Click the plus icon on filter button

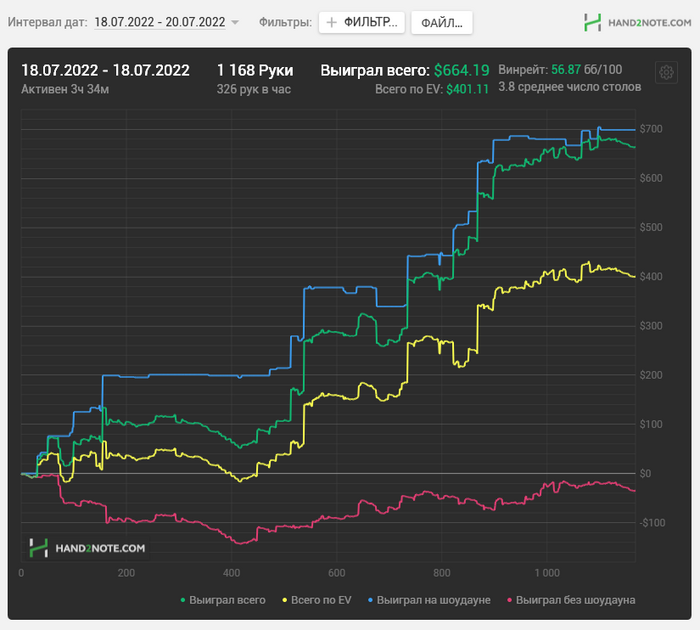click(x=331, y=22)
